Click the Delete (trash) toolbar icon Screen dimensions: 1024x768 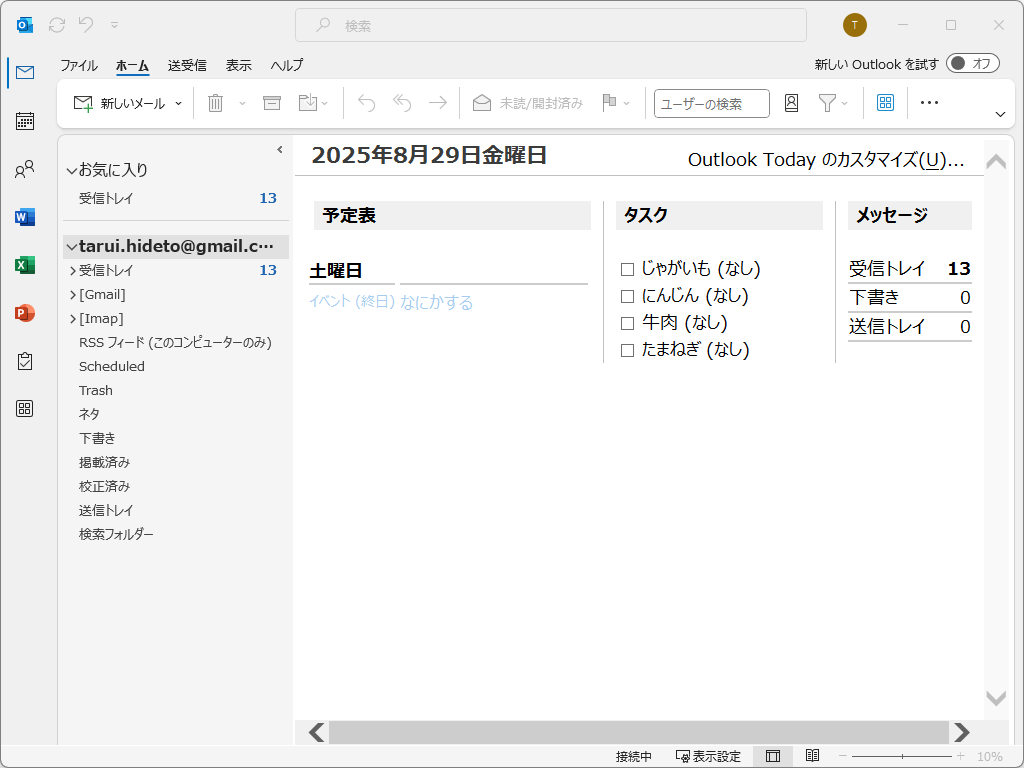tap(216, 102)
